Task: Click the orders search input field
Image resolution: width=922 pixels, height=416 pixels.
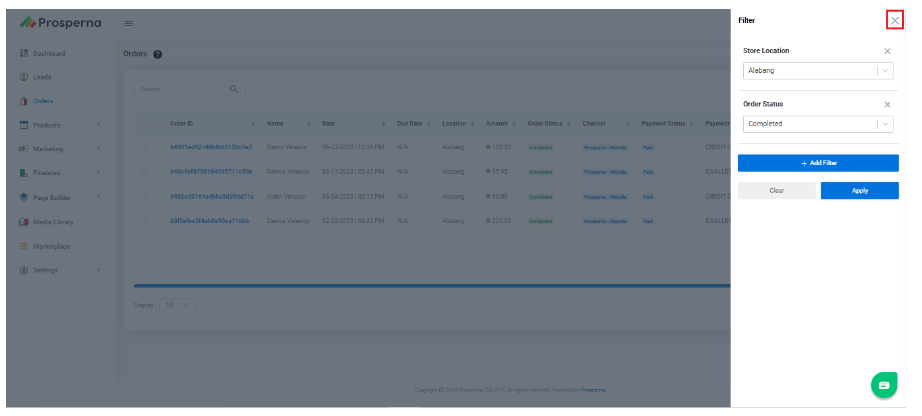Action: (178, 89)
